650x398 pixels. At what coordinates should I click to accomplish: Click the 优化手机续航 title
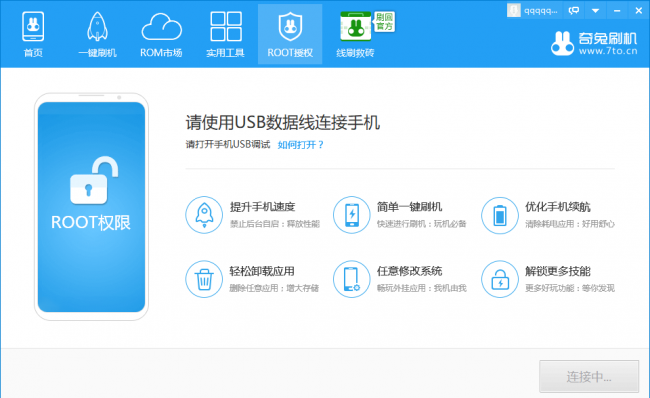click(x=558, y=206)
